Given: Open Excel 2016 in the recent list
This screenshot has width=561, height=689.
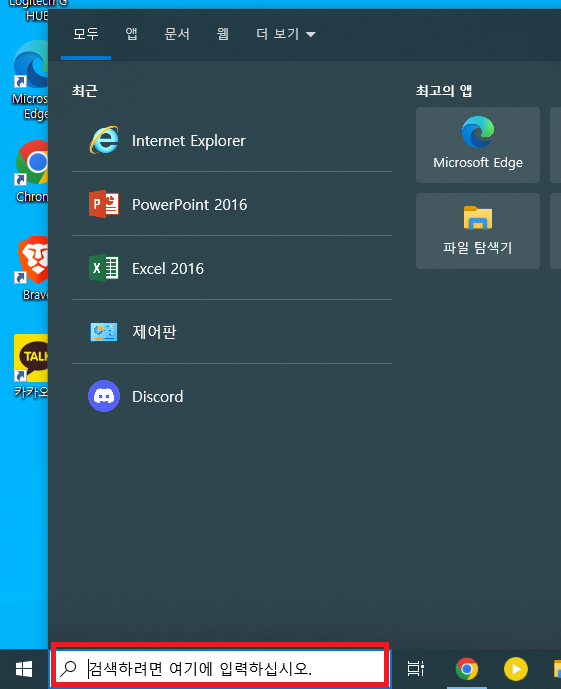Looking at the screenshot, I should point(232,268).
